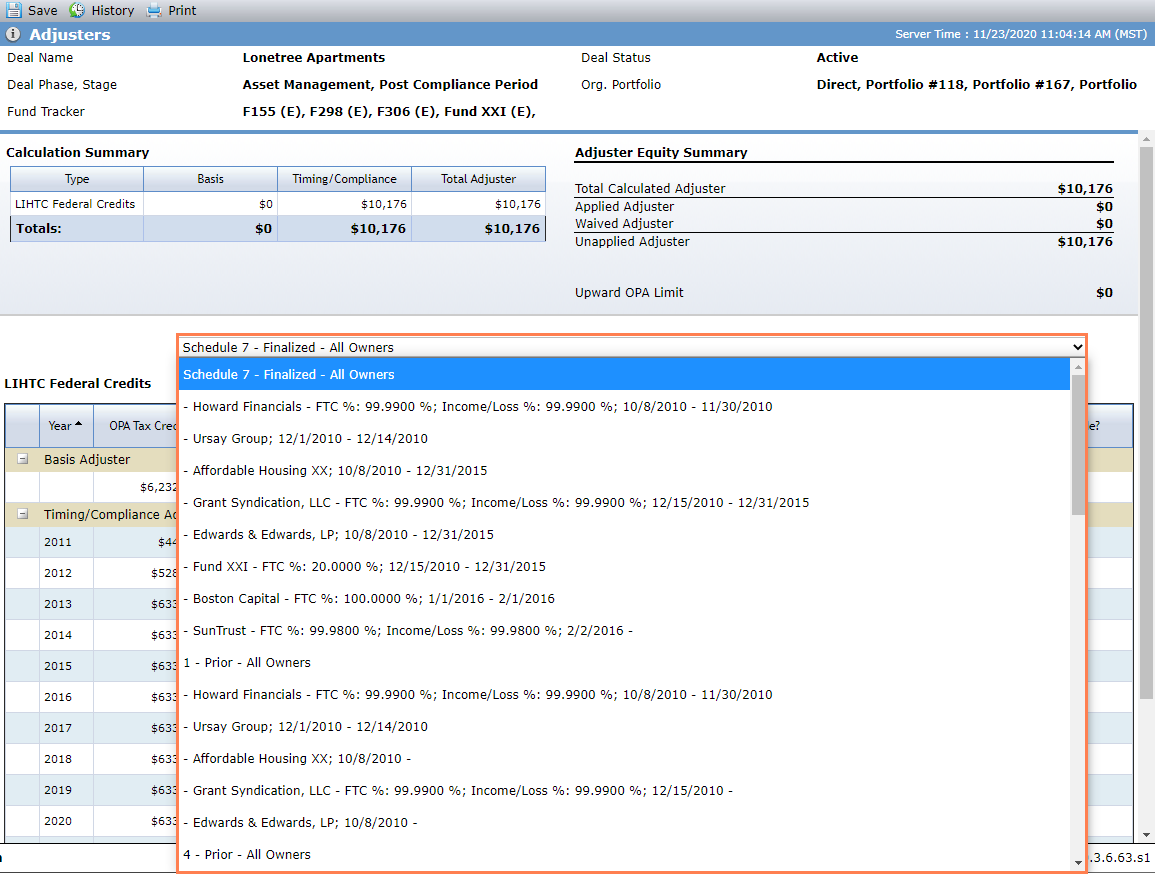Click the Lonetree Apartments deal name

[314, 57]
